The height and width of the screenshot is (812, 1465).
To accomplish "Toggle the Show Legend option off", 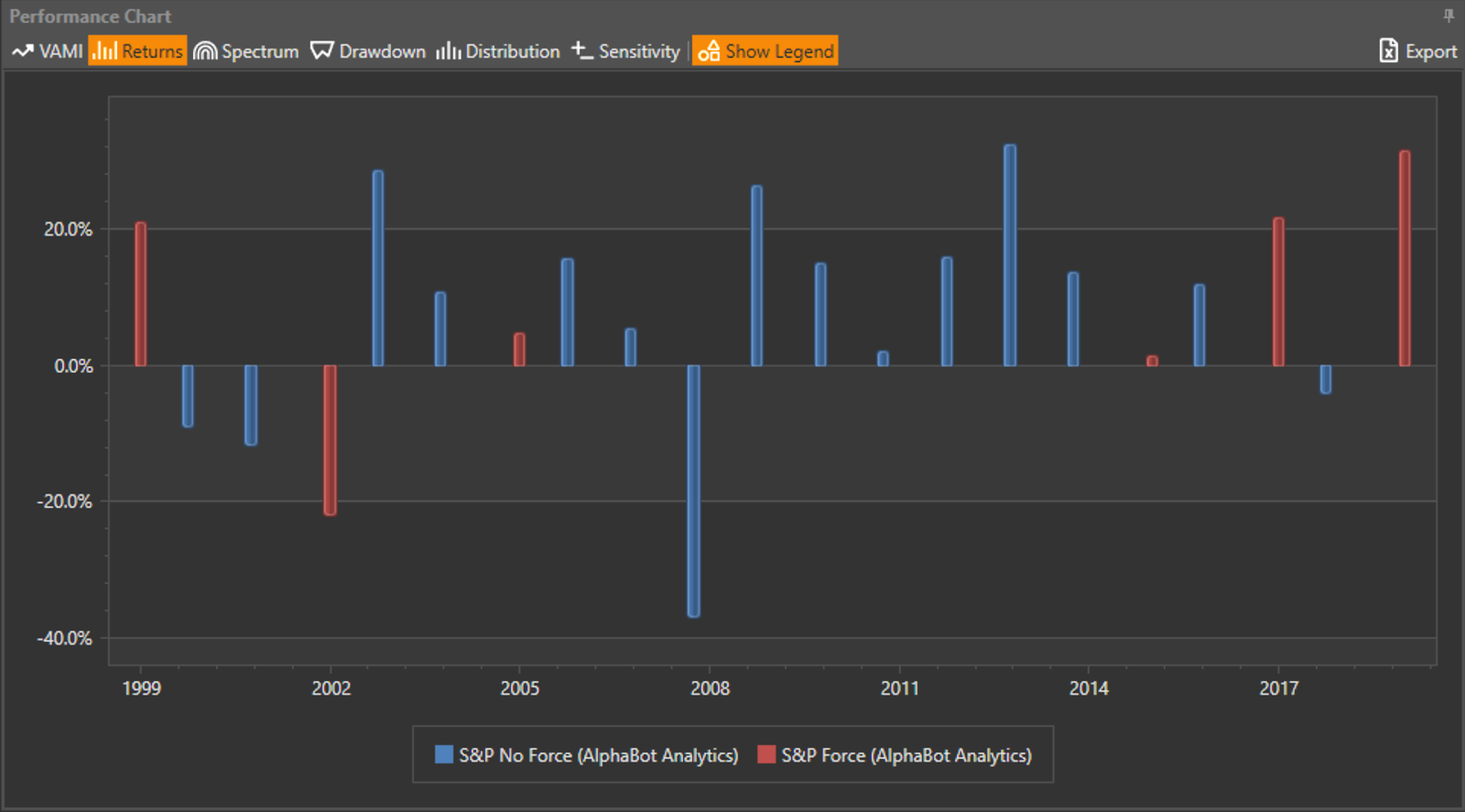I will pyautogui.click(x=765, y=51).
